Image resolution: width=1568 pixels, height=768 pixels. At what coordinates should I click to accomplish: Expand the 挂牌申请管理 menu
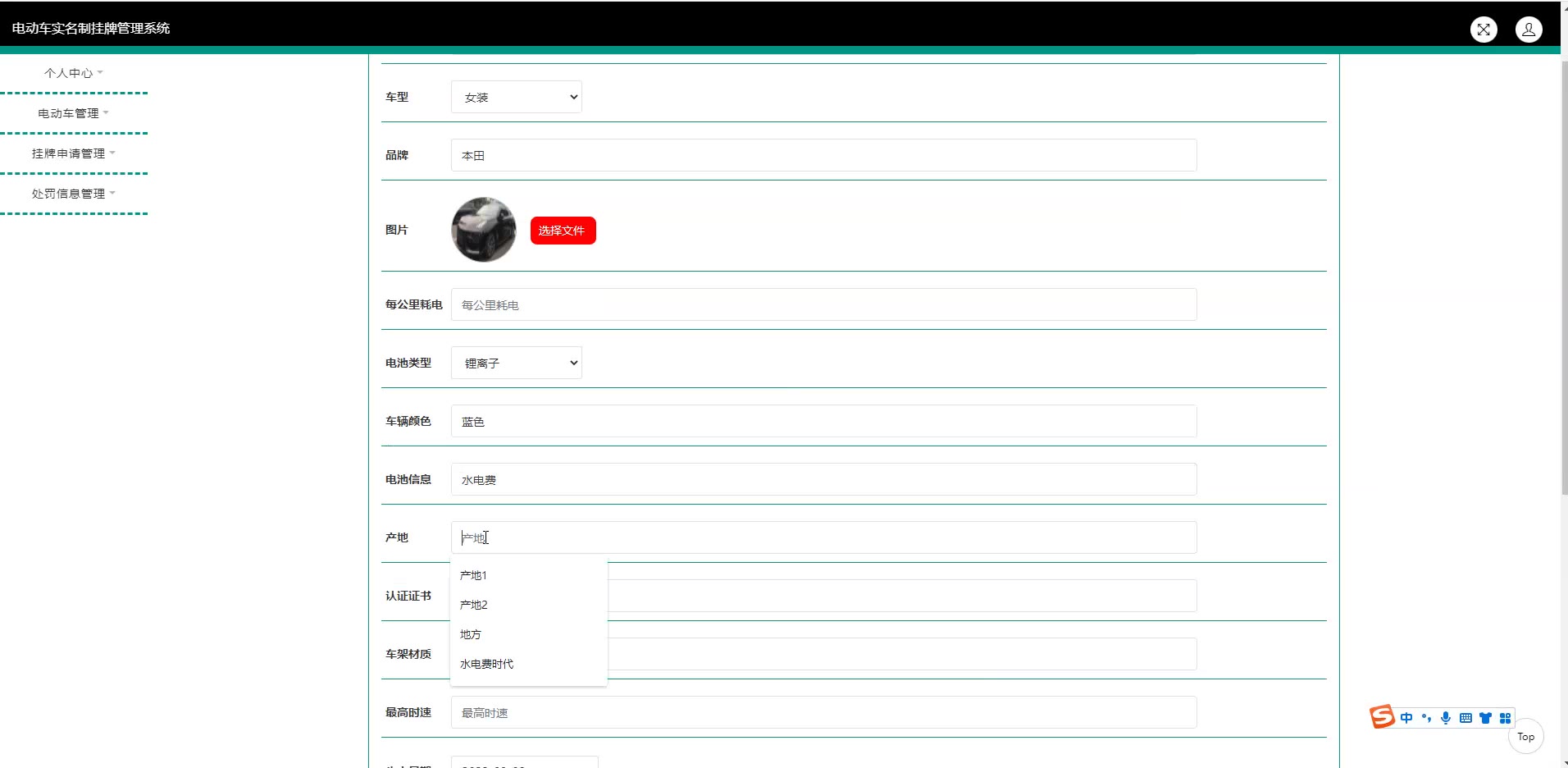pyautogui.click(x=74, y=153)
